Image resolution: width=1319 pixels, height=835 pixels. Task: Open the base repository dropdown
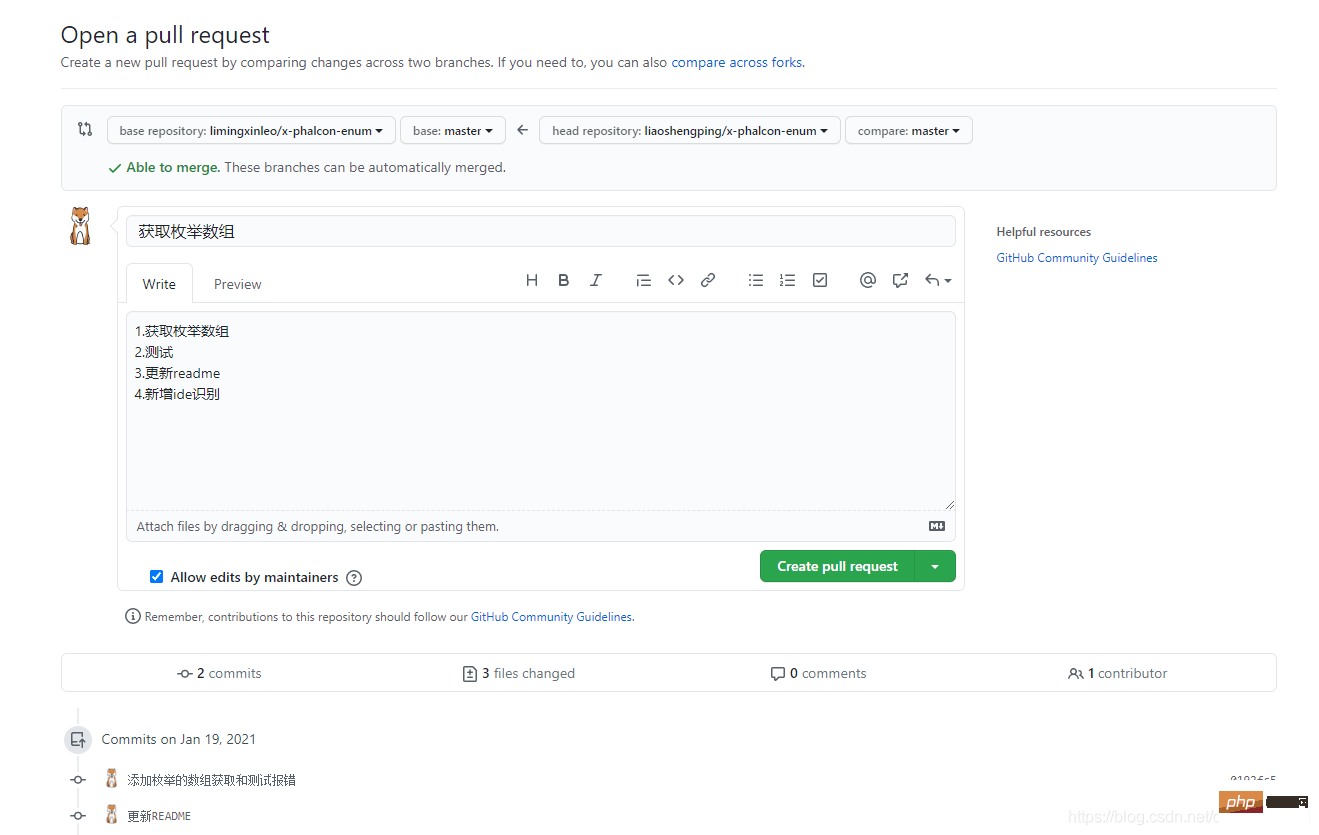point(251,131)
